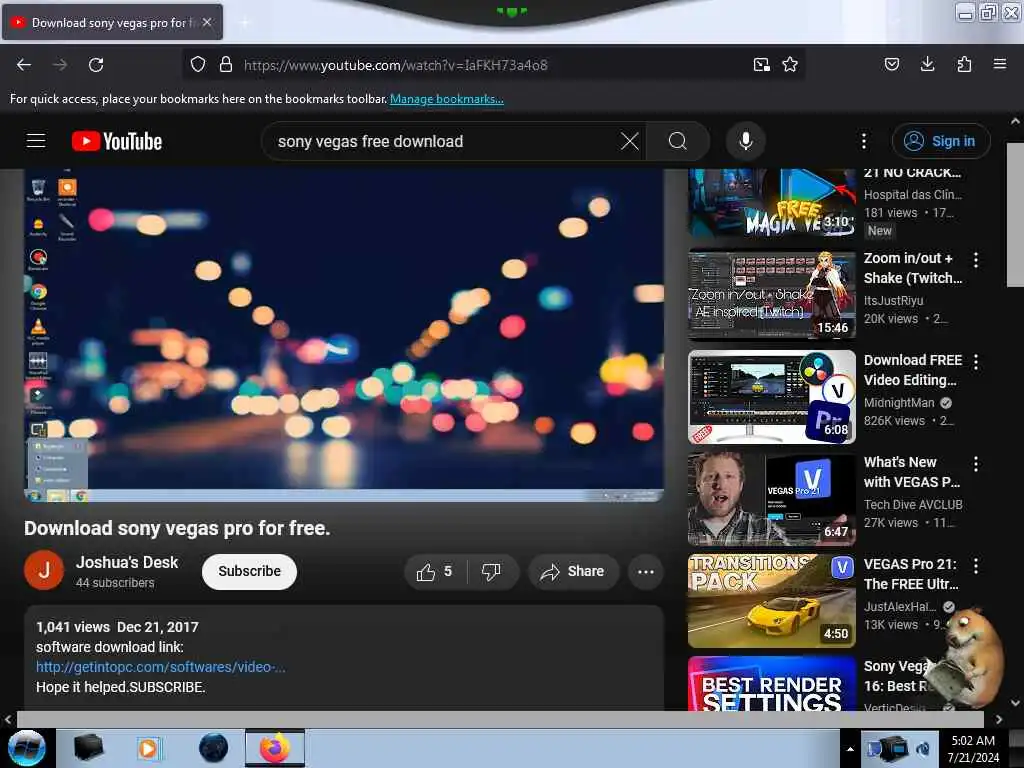Click the vertical page scrollbar thumb

pyautogui.click(x=1015, y=214)
